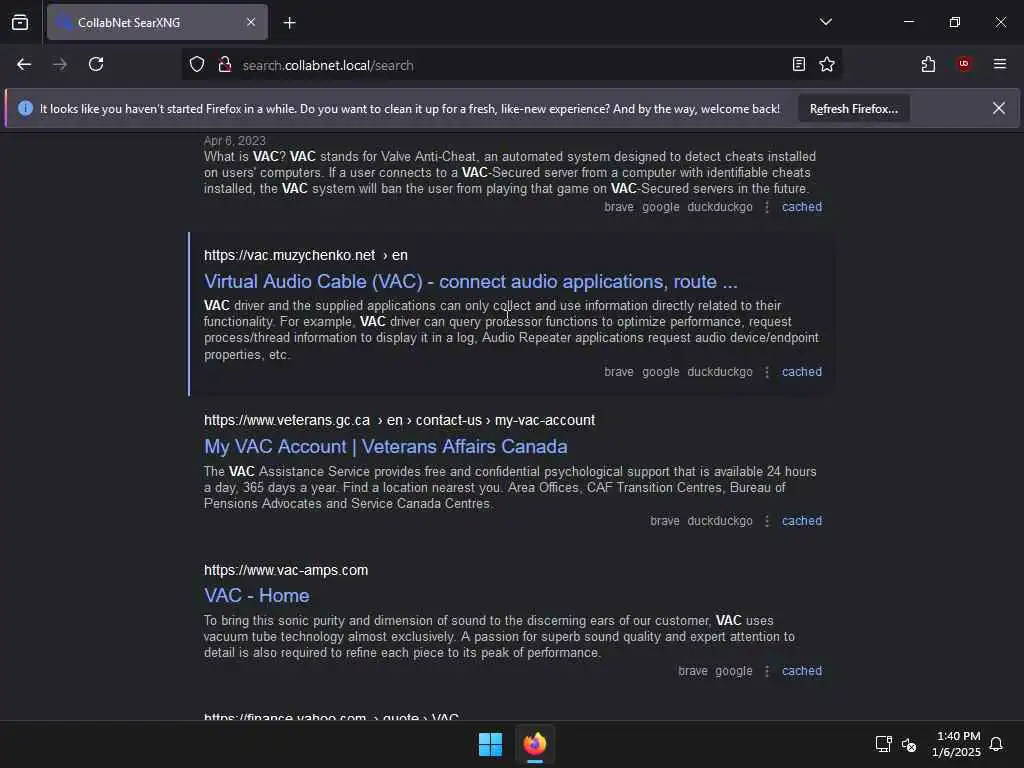Open Firefox application hamburger menu

[999, 64]
